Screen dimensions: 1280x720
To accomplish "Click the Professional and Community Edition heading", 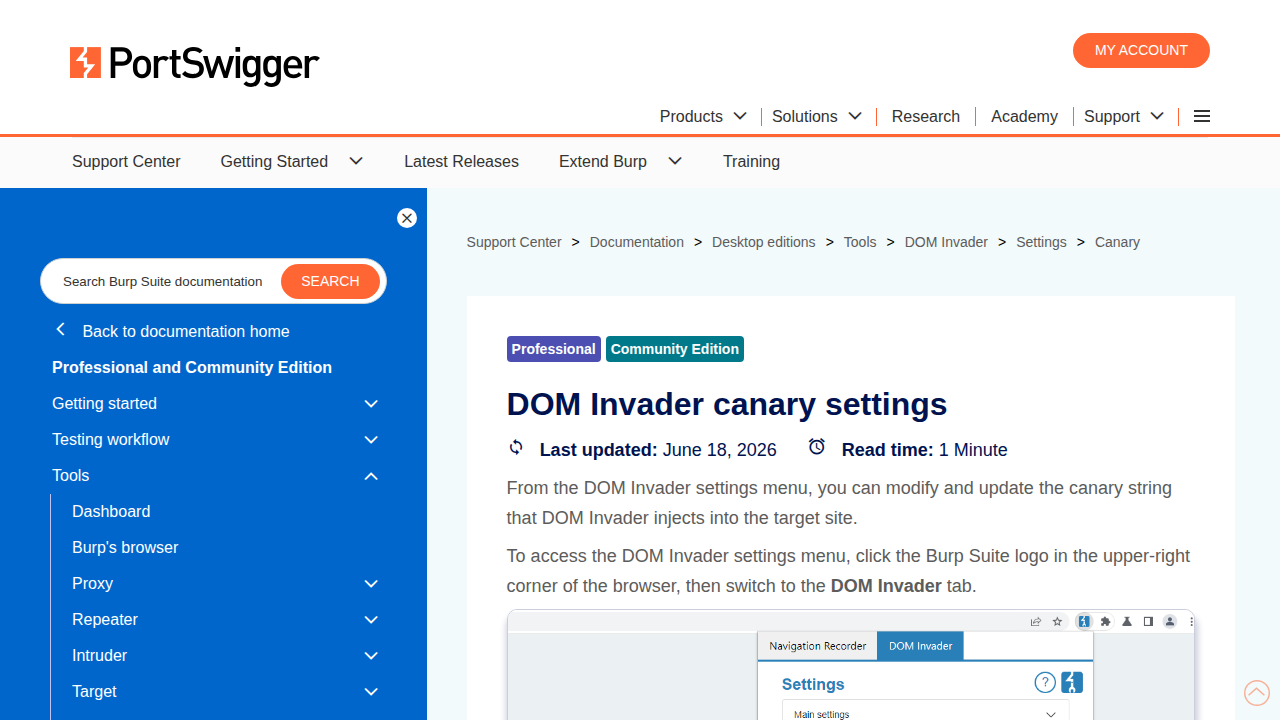I will [x=192, y=367].
